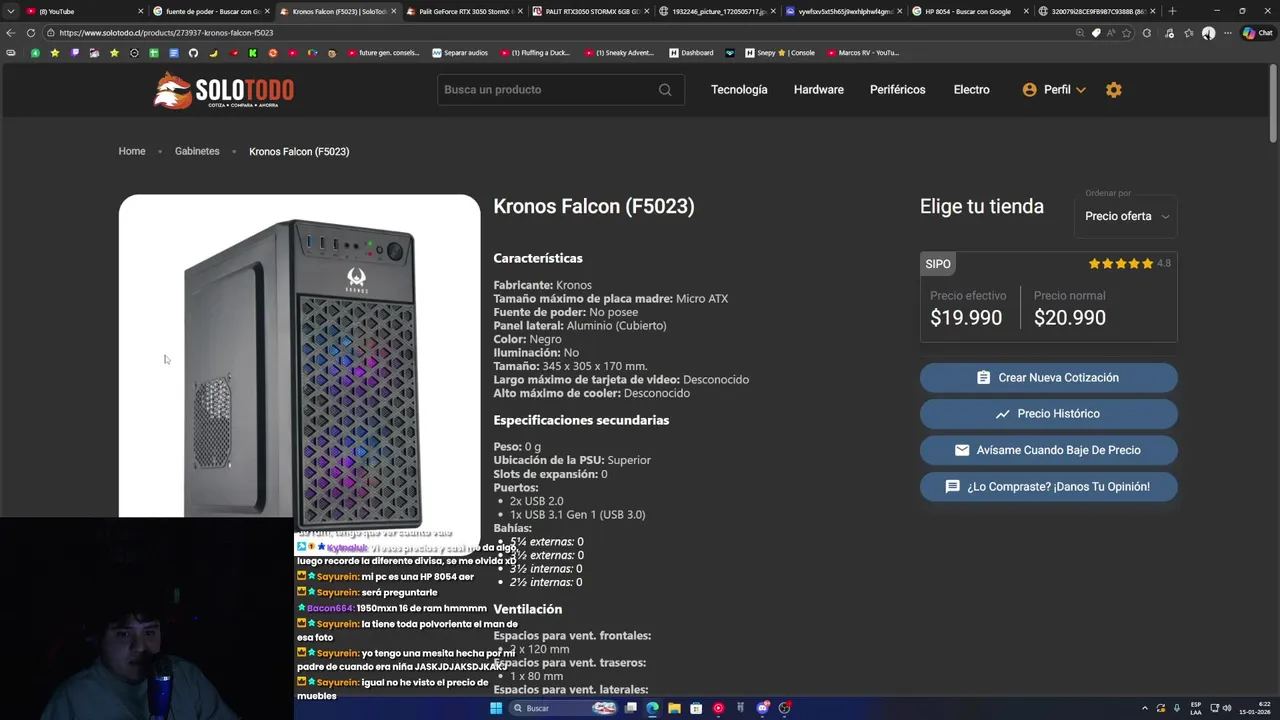This screenshot has width=1280, height=720.
Task: Click the search magnifier icon
Action: coord(665,90)
